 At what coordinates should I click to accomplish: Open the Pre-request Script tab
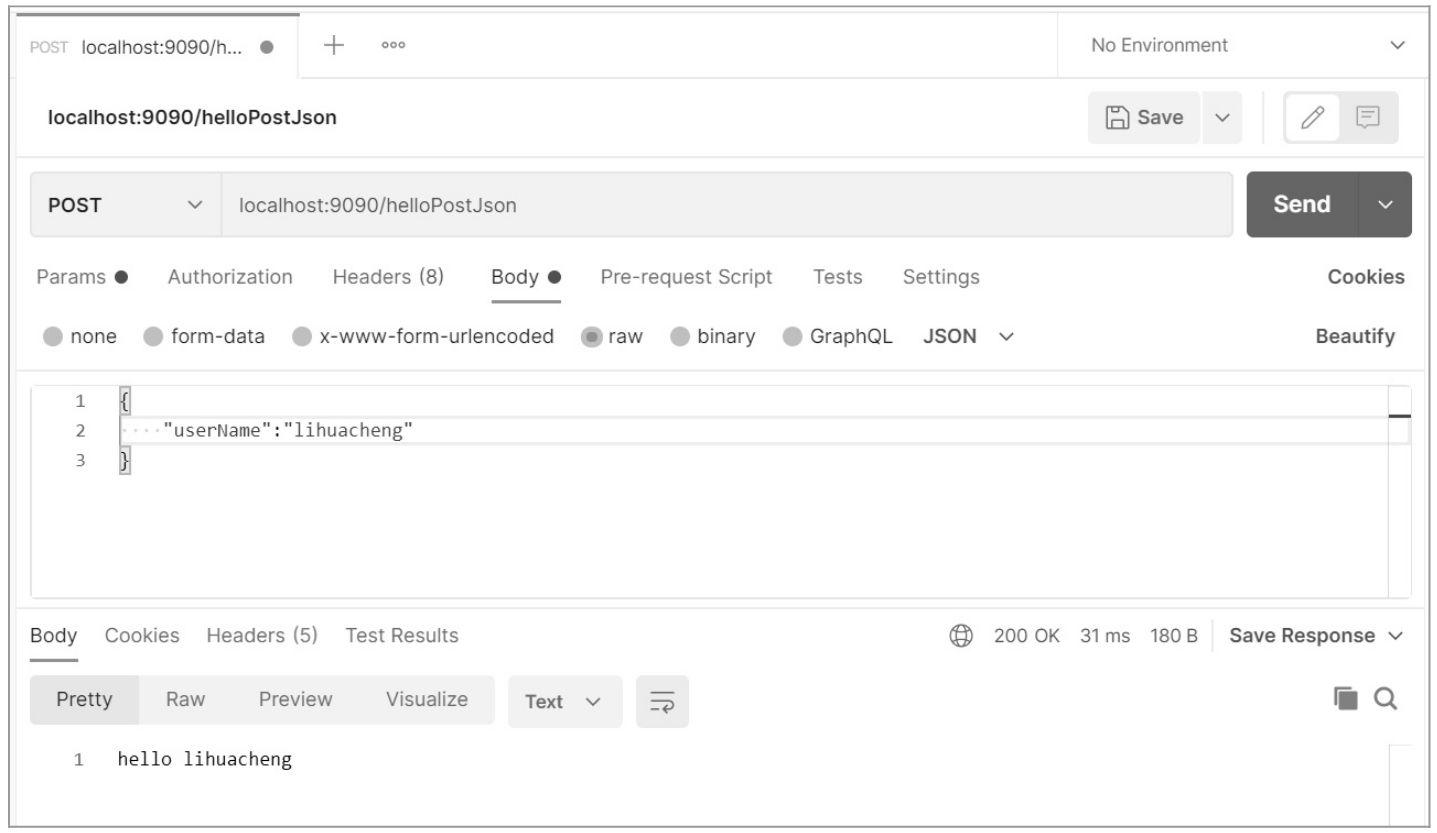click(686, 276)
